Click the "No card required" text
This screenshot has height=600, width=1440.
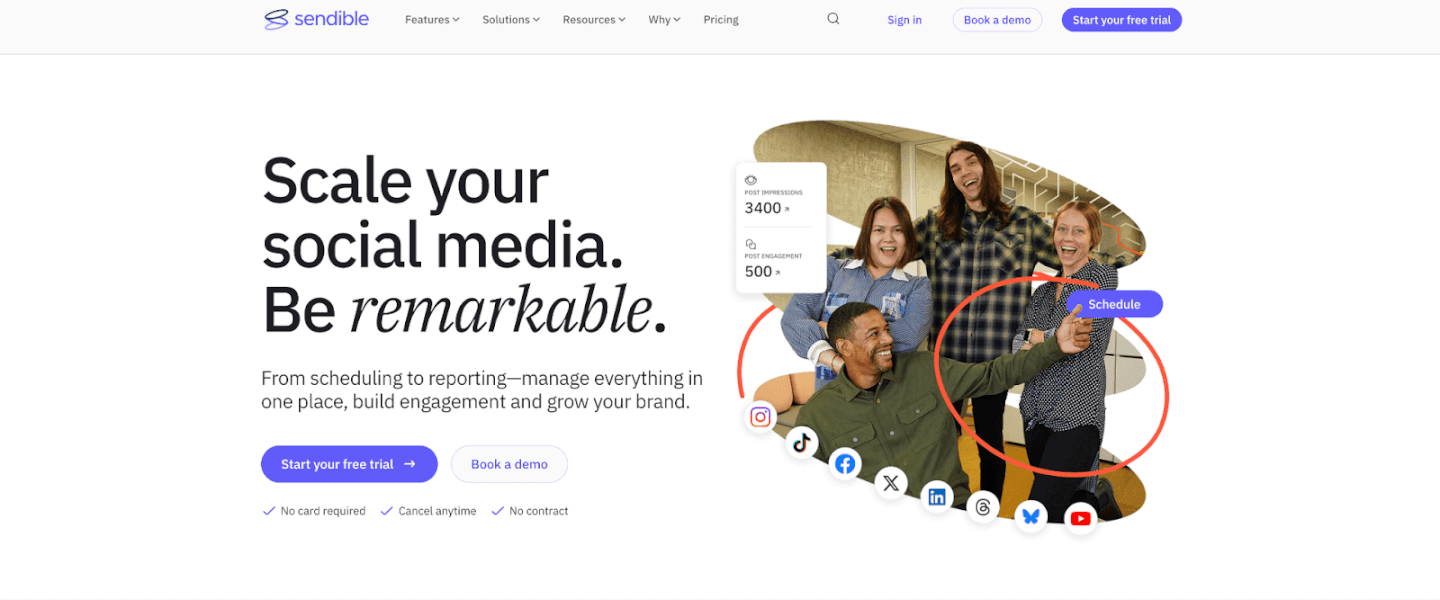pos(323,511)
